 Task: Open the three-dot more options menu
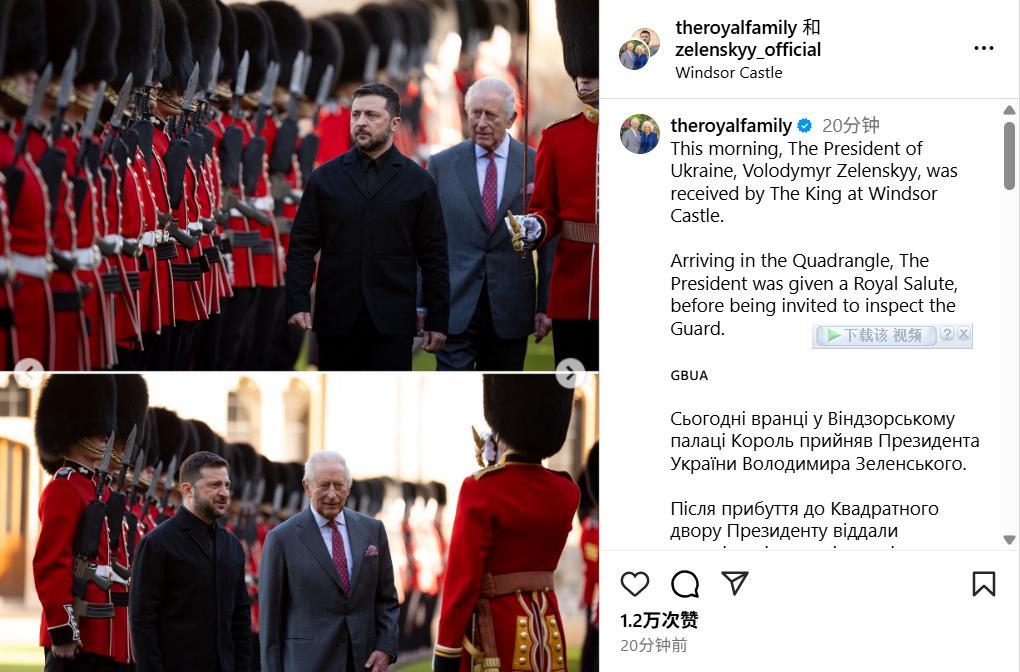click(x=984, y=48)
